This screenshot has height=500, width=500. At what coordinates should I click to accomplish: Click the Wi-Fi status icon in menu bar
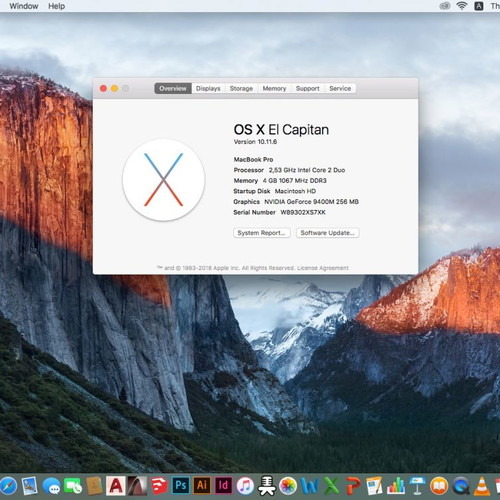pyautogui.click(x=462, y=6)
